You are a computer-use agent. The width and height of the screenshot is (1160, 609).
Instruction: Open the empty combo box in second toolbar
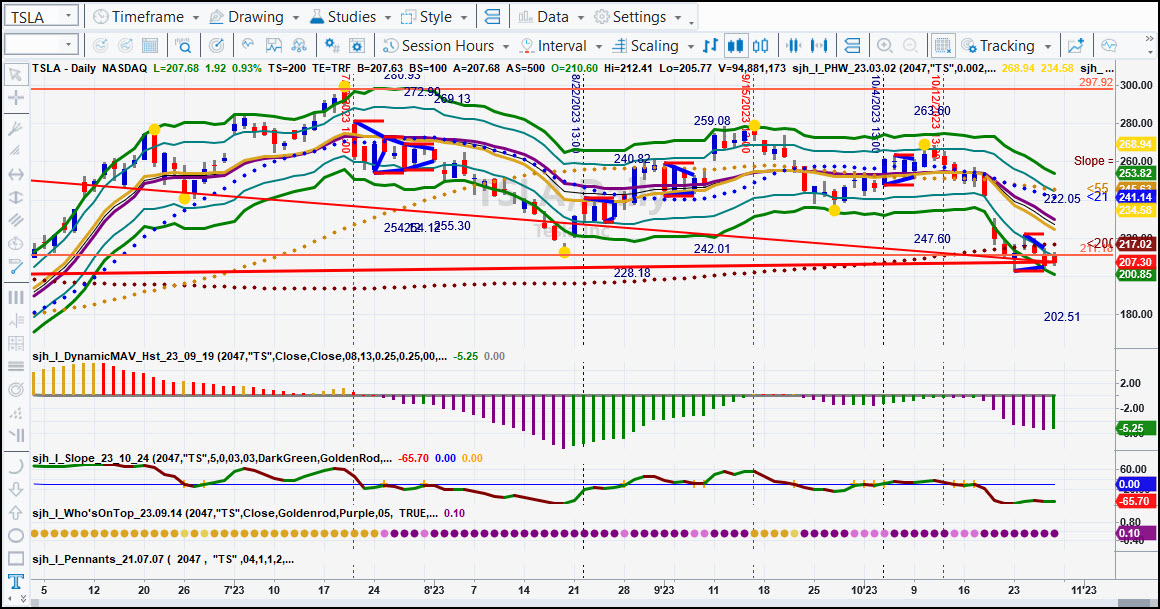41,44
